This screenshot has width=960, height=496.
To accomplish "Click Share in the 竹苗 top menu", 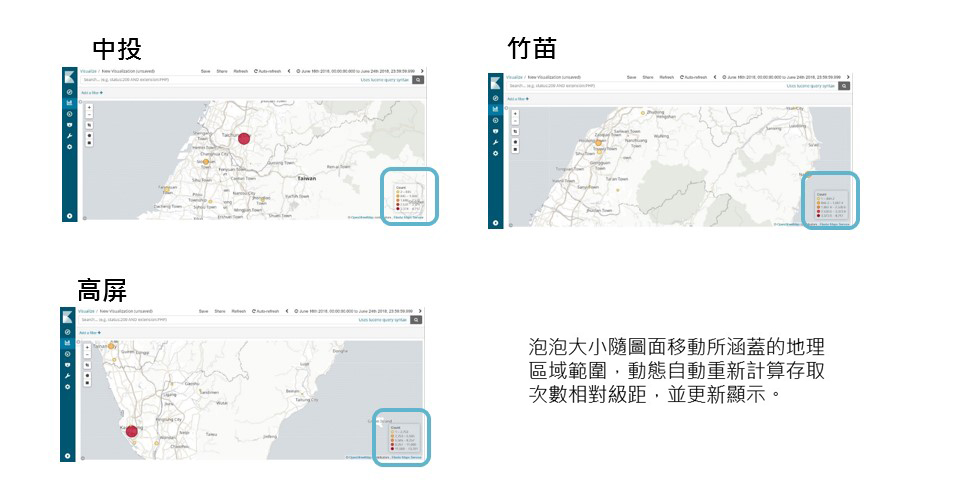I will point(647,77).
